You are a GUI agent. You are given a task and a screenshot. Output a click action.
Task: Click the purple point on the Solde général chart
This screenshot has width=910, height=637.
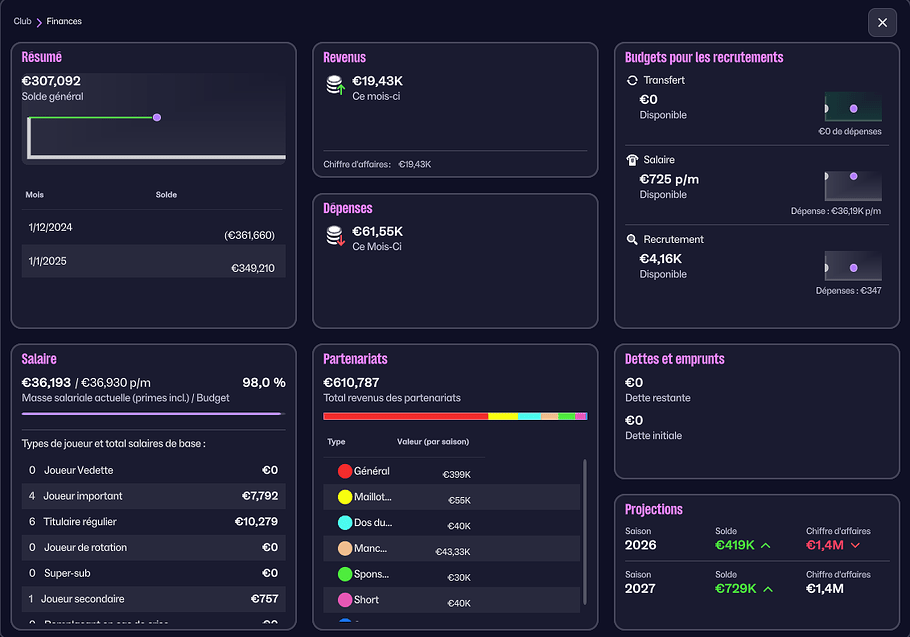pos(157,118)
